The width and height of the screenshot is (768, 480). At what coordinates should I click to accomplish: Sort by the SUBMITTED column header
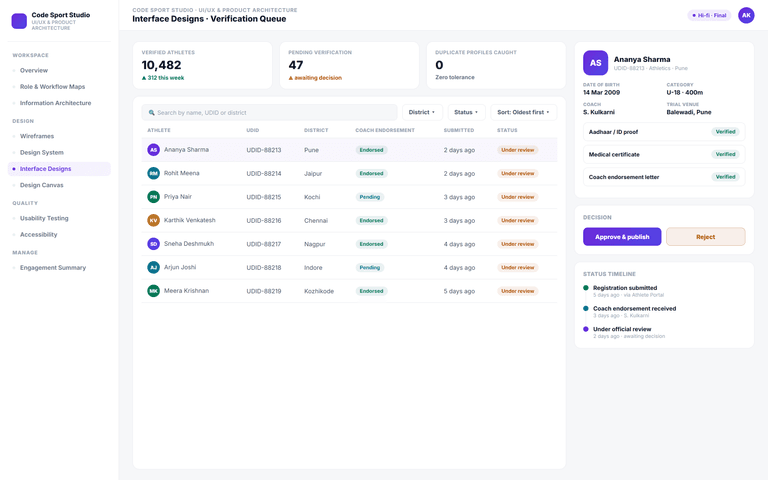[x=459, y=130]
